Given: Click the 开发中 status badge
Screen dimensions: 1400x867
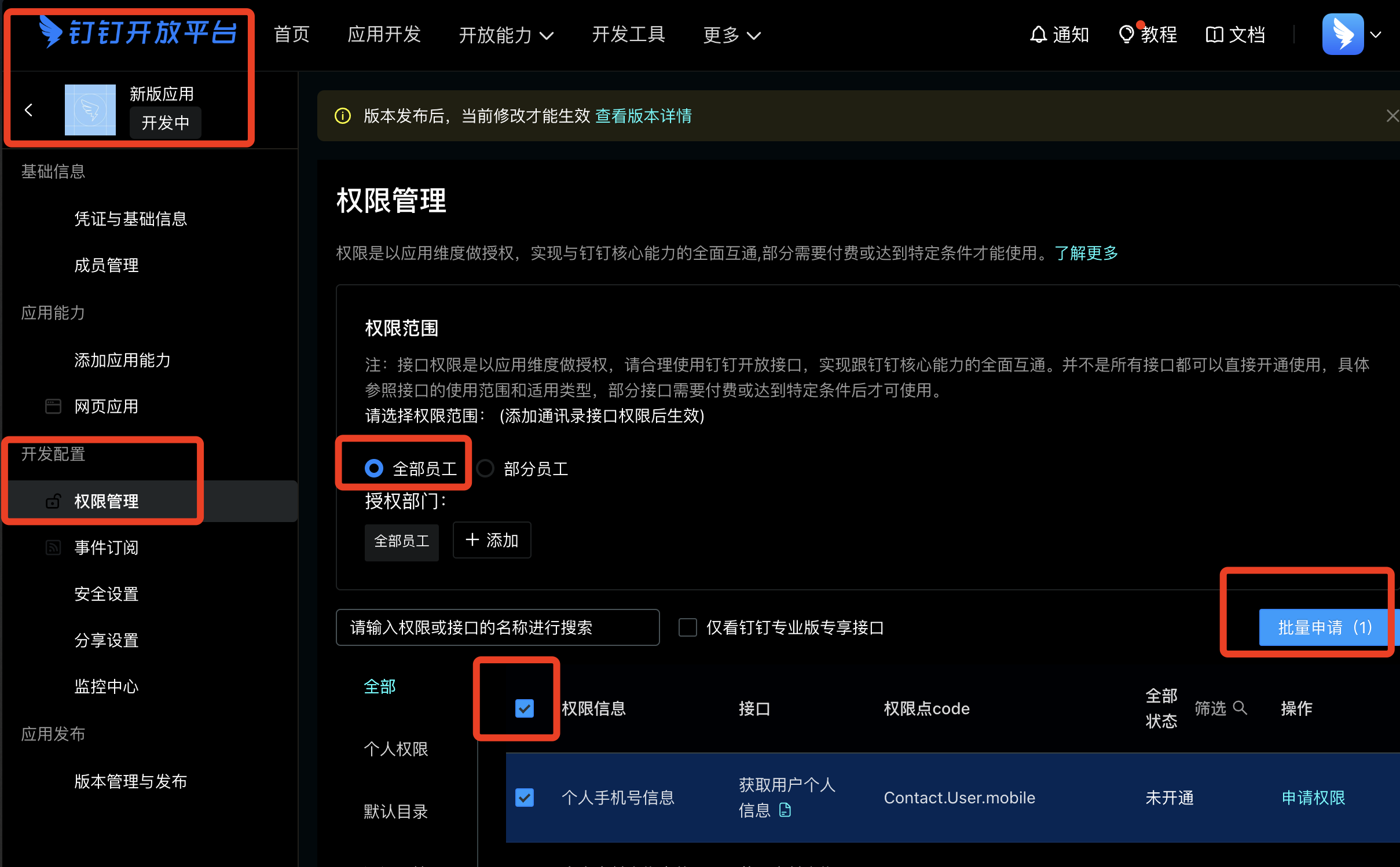Looking at the screenshot, I should pyautogui.click(x=166, y=123).
